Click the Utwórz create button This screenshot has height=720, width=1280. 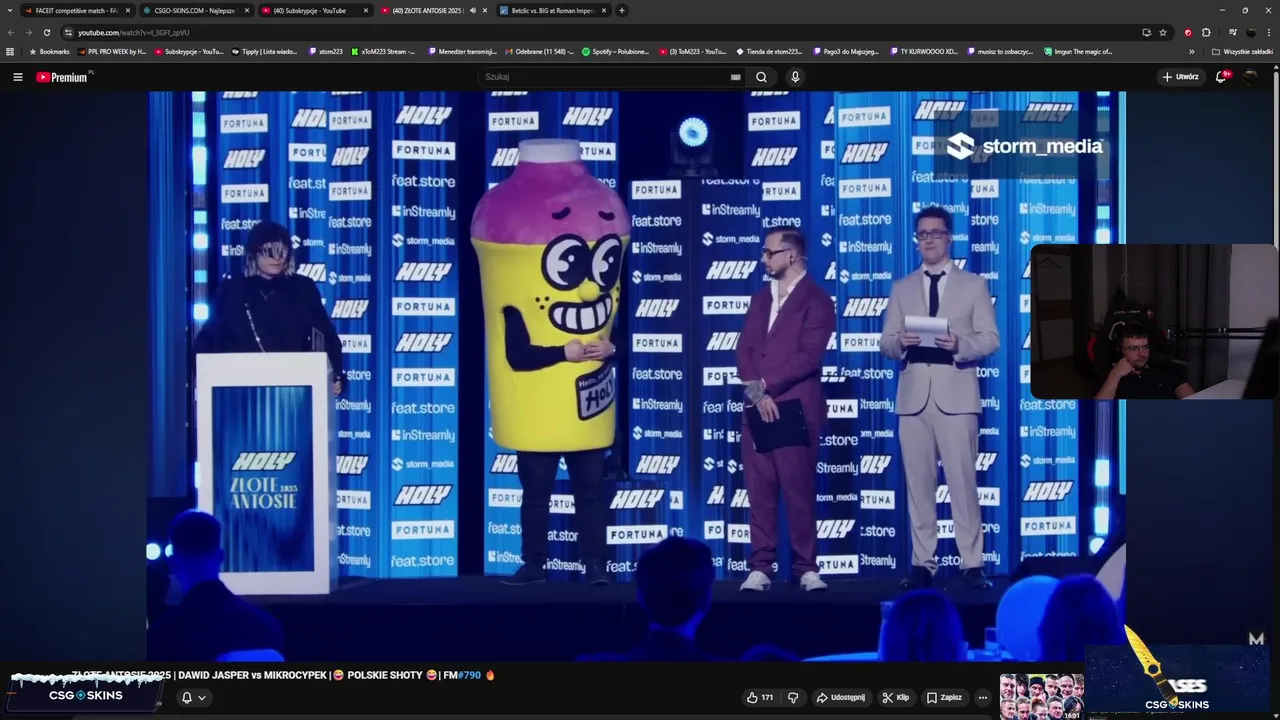point(1180,77)
